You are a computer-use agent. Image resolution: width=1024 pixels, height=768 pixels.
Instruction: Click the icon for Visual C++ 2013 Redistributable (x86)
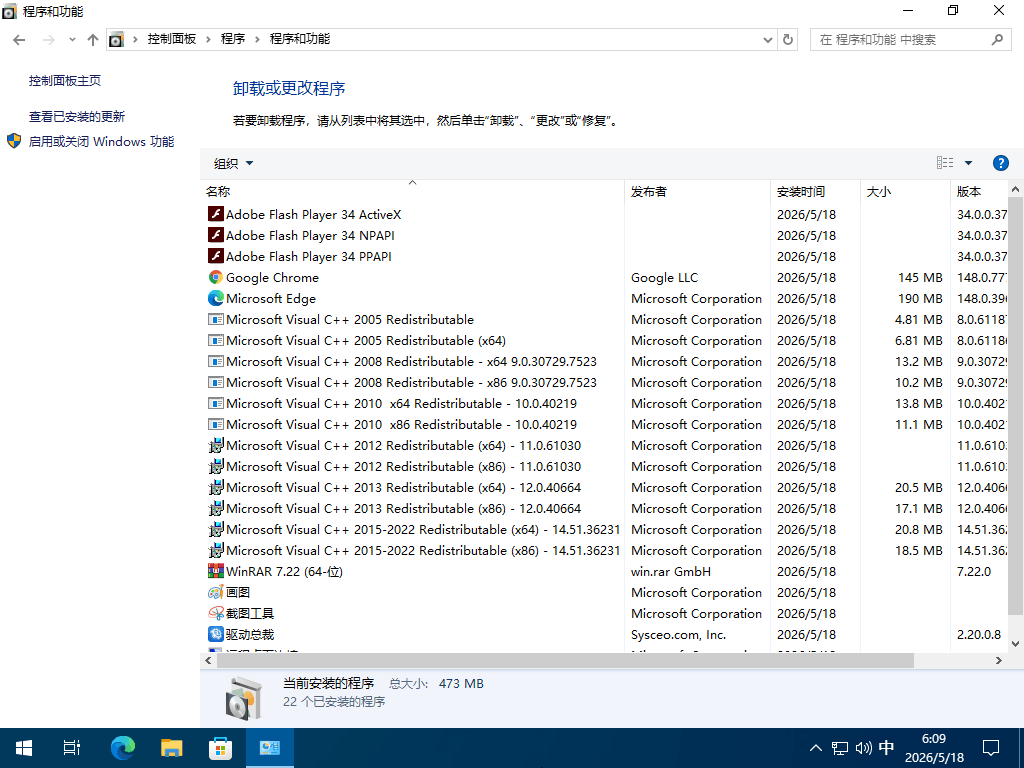tap(216, 508)
